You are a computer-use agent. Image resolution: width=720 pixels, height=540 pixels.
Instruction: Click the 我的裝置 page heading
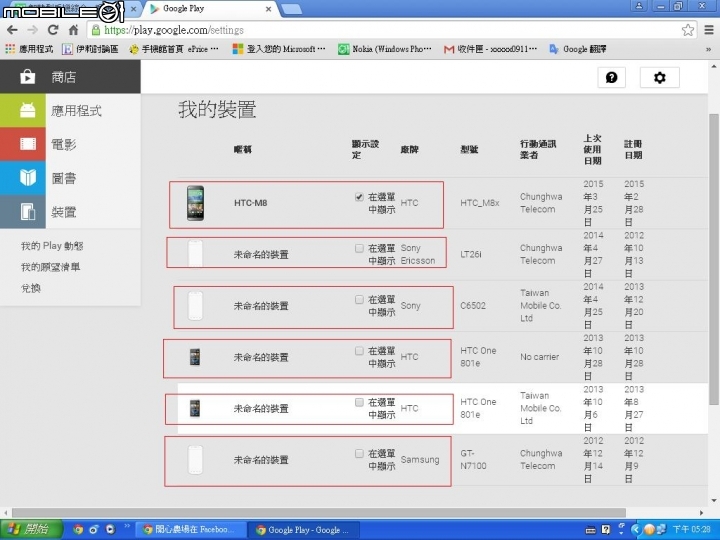point(217,110)
